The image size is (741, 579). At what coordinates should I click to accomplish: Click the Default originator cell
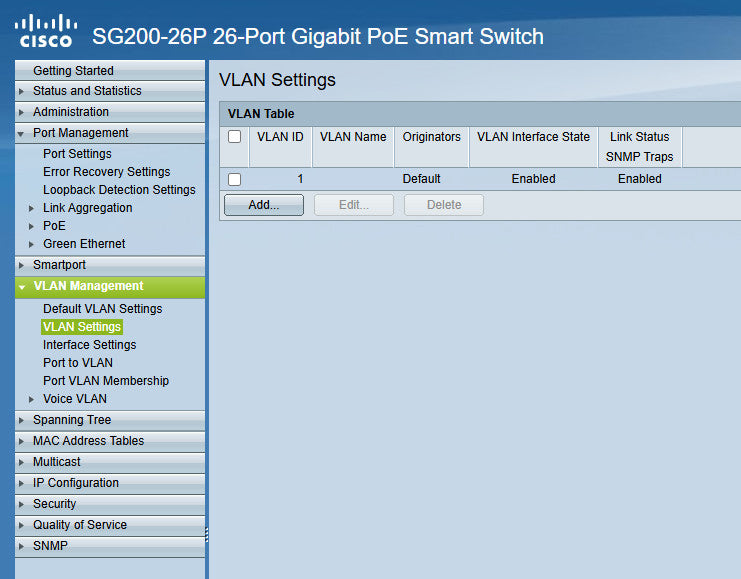421,179
